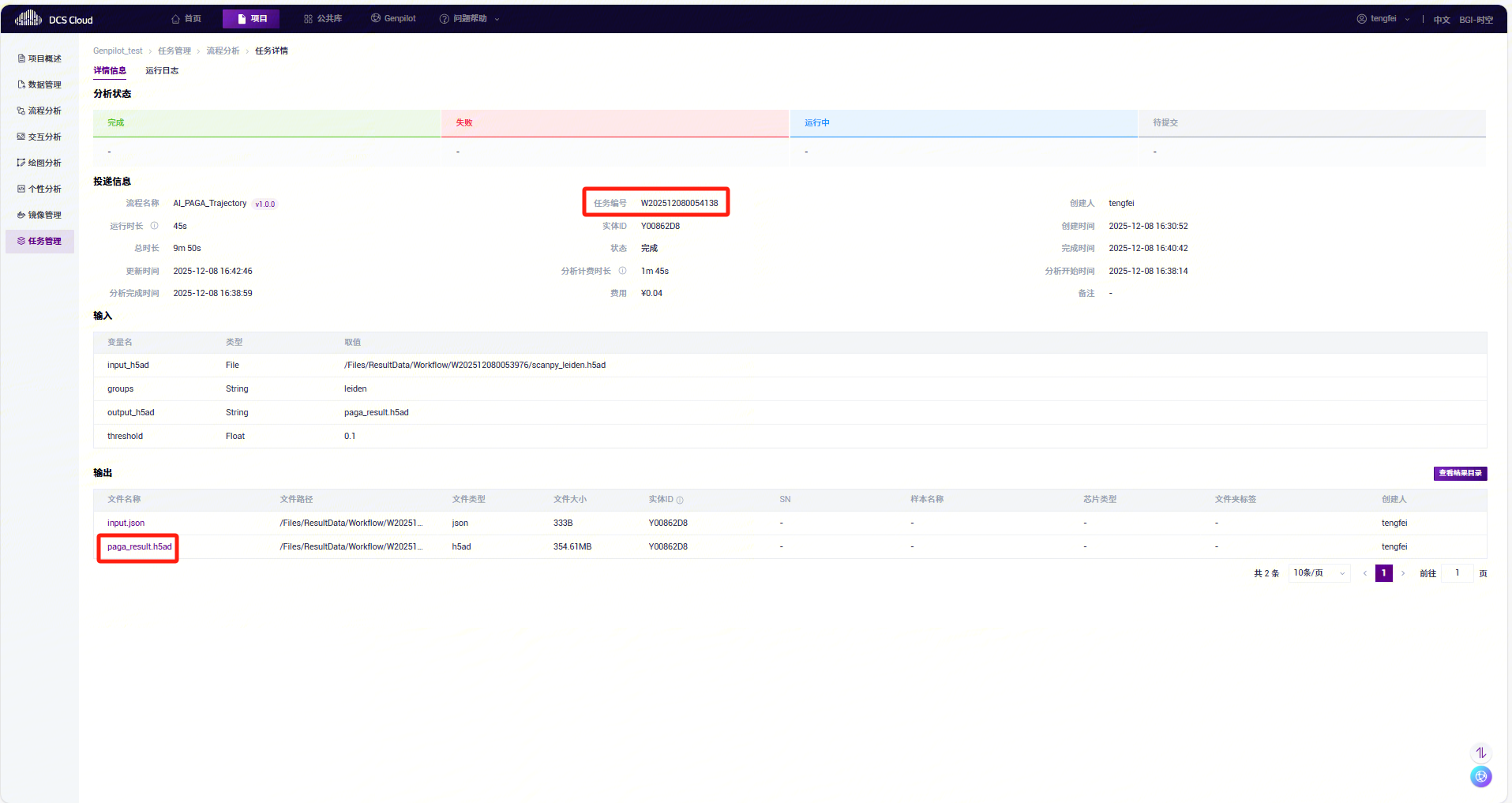Click the DCS Cloud logo icon
Viewport: 1512px width, 803px height.
28,18
